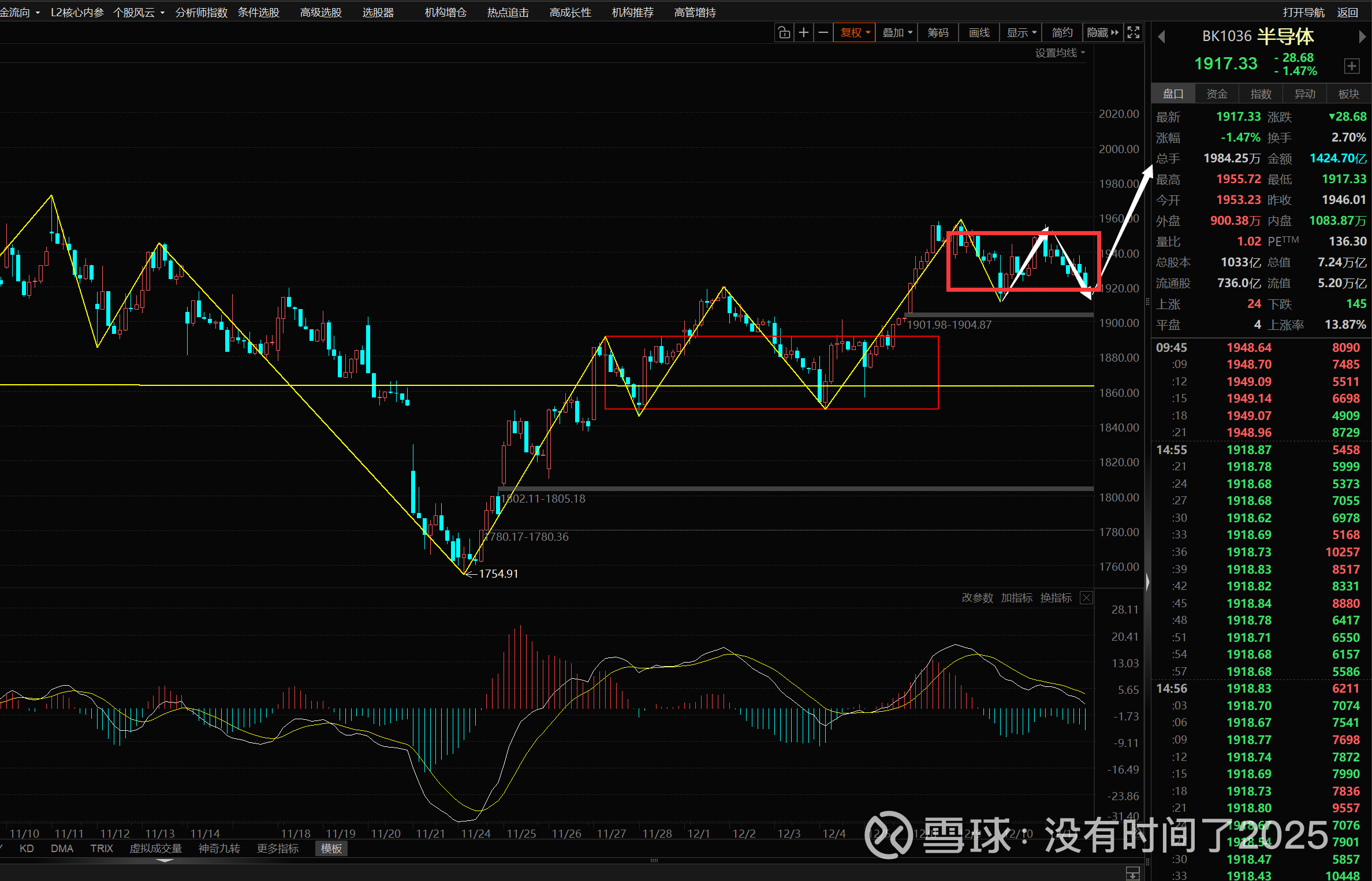This screenshot has width=1372, height=881.
Task: Toggle 隐藏 side panel button
Action: click(x=1102, y=33)
